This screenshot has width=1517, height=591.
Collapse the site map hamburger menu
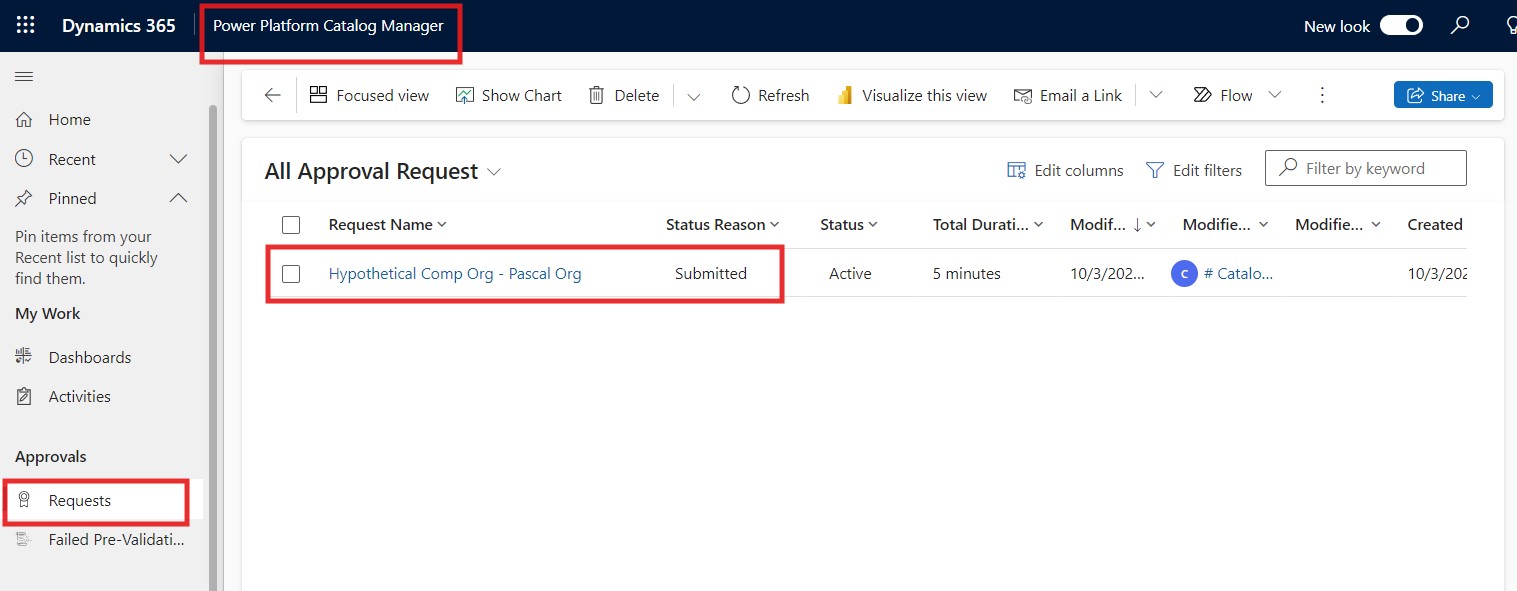24,77
